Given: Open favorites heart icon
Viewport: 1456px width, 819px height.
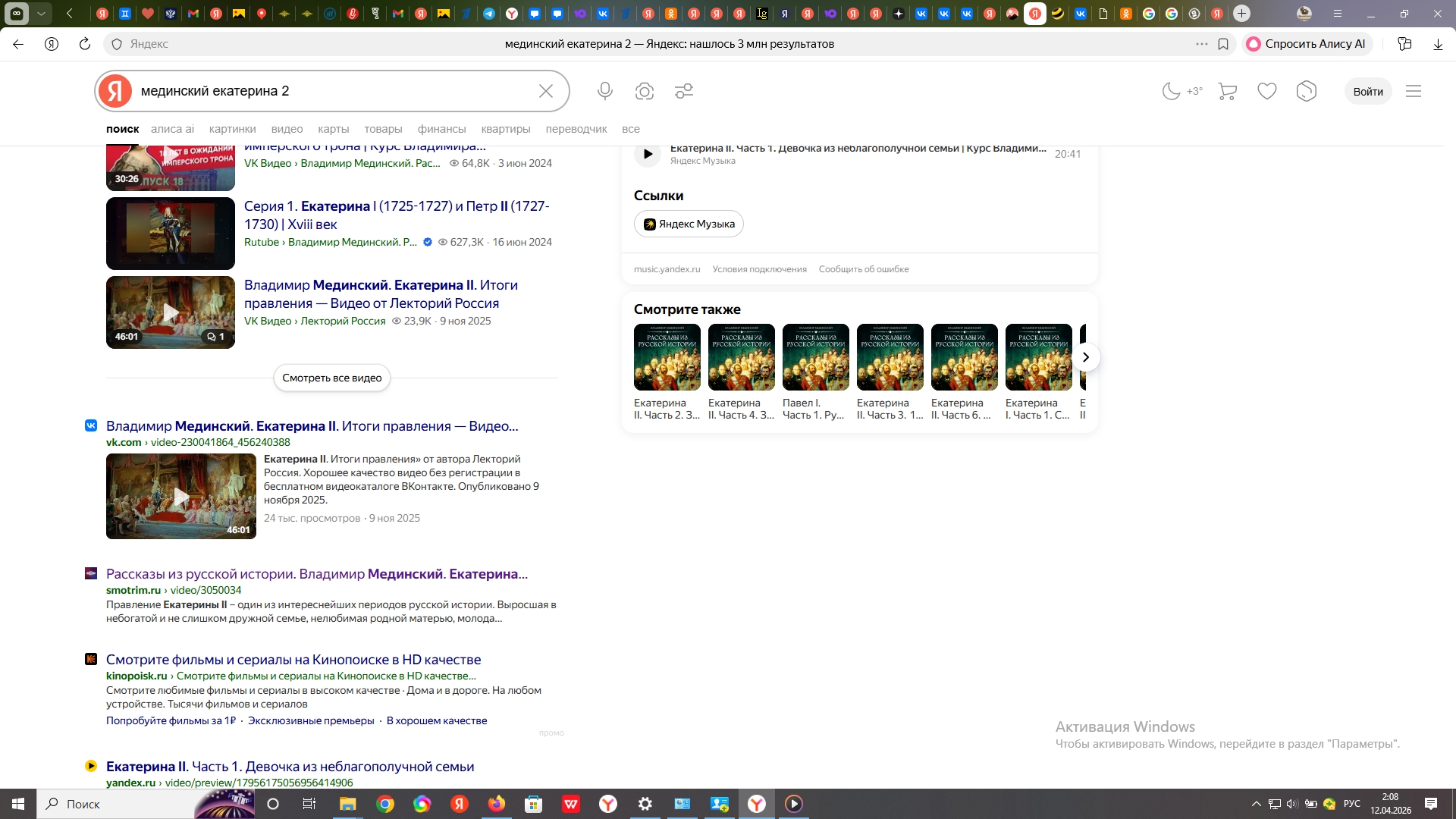Looking at the screenshot, I should 1266,91.
